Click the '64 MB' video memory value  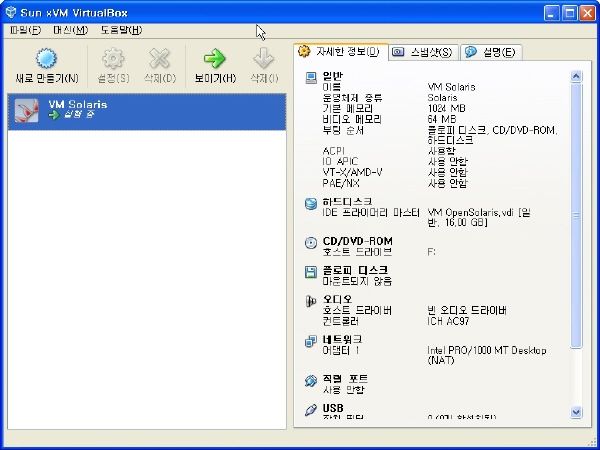point(442,119)
